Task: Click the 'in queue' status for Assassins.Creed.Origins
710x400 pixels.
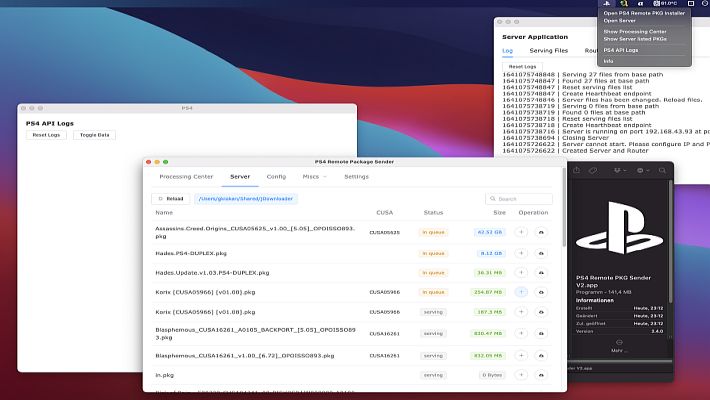Action: click(433, 232)
